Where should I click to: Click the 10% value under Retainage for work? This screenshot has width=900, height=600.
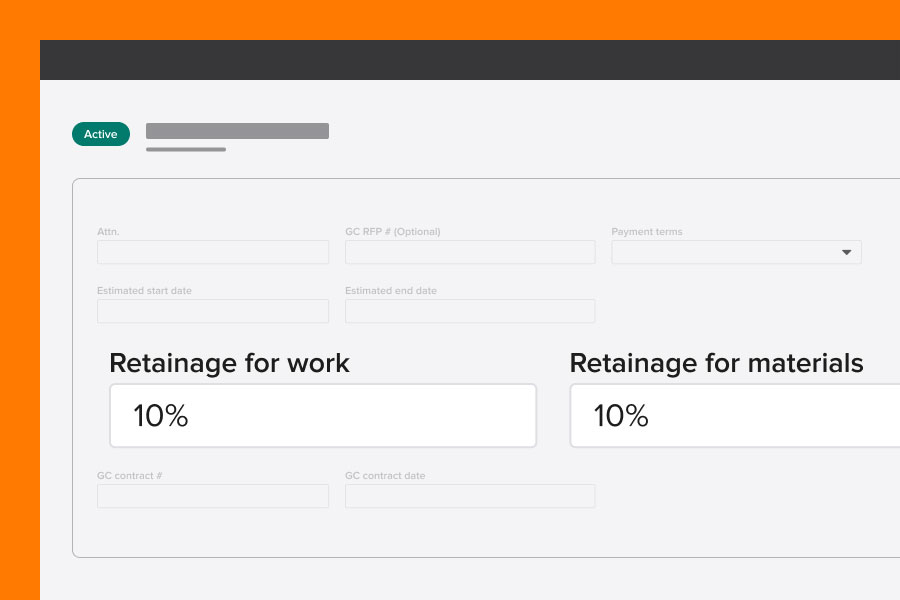click(160, 415)
